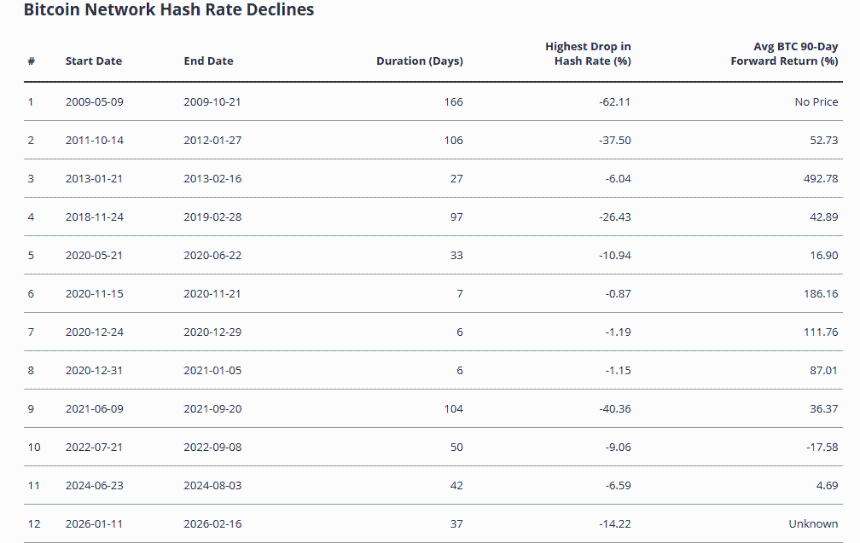Click the 492.78 forward return value
Screen dimensions: 860x543
pos(819,179)
